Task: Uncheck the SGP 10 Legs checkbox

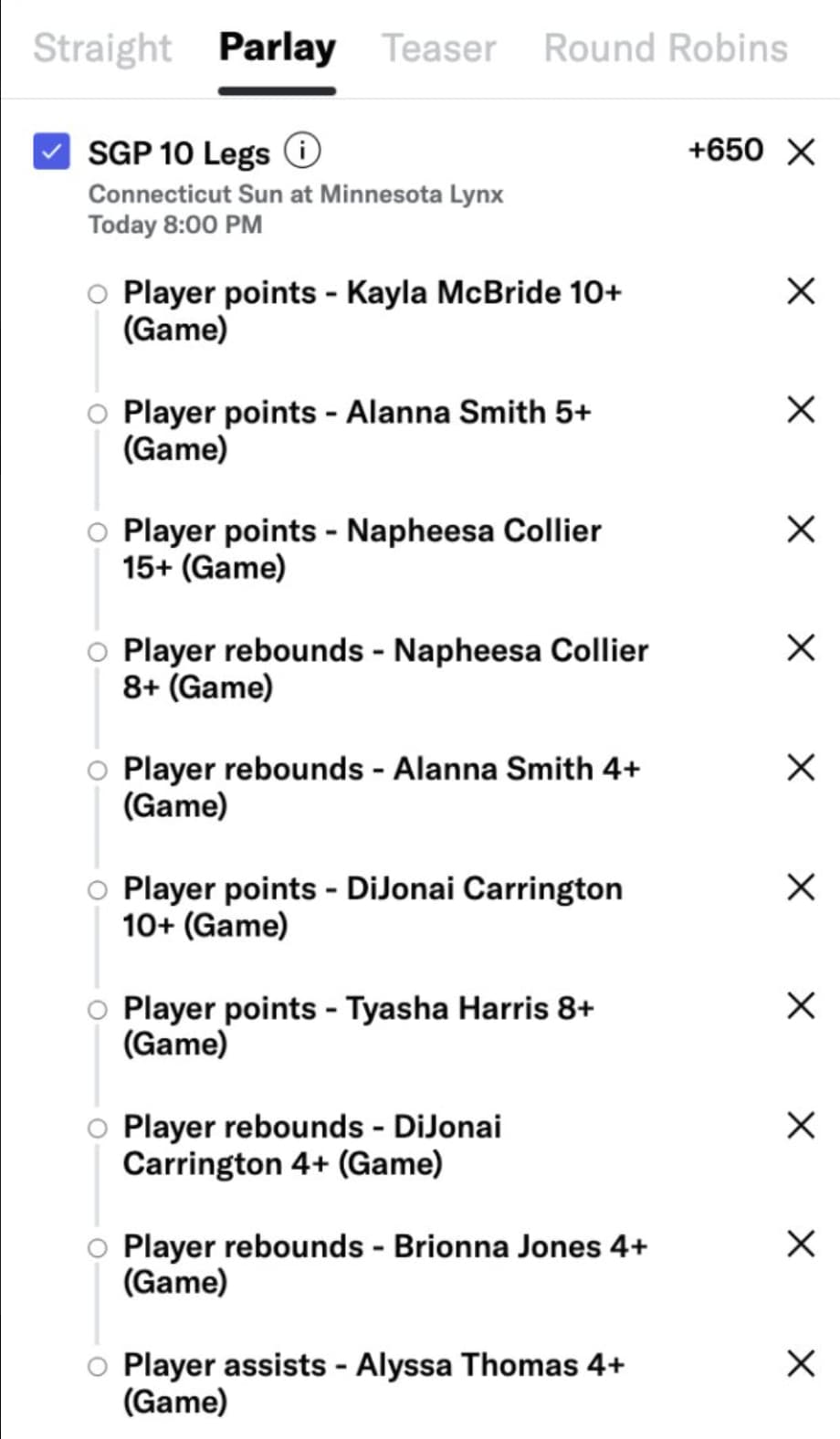Action: (51, 152)
